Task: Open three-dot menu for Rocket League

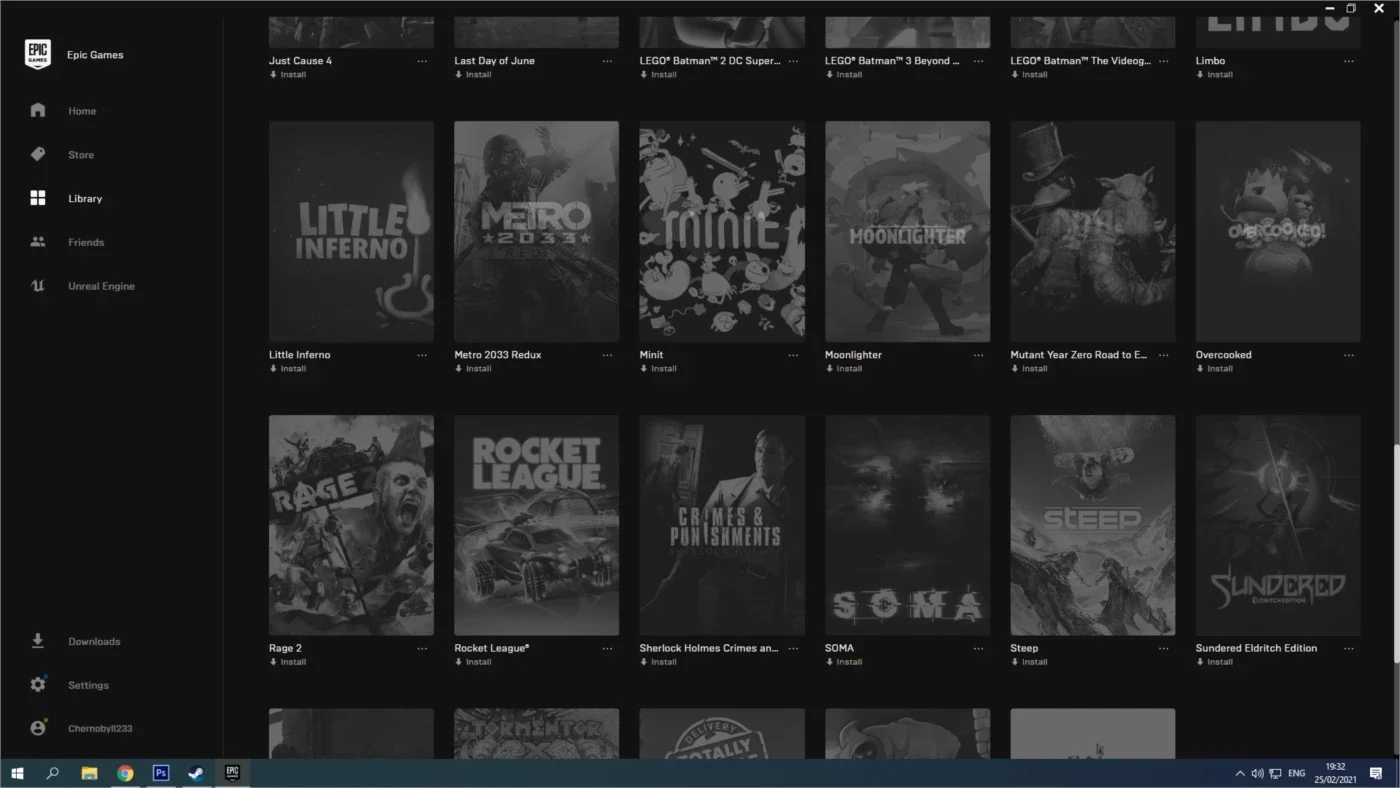Action: [x=607, y=648]
